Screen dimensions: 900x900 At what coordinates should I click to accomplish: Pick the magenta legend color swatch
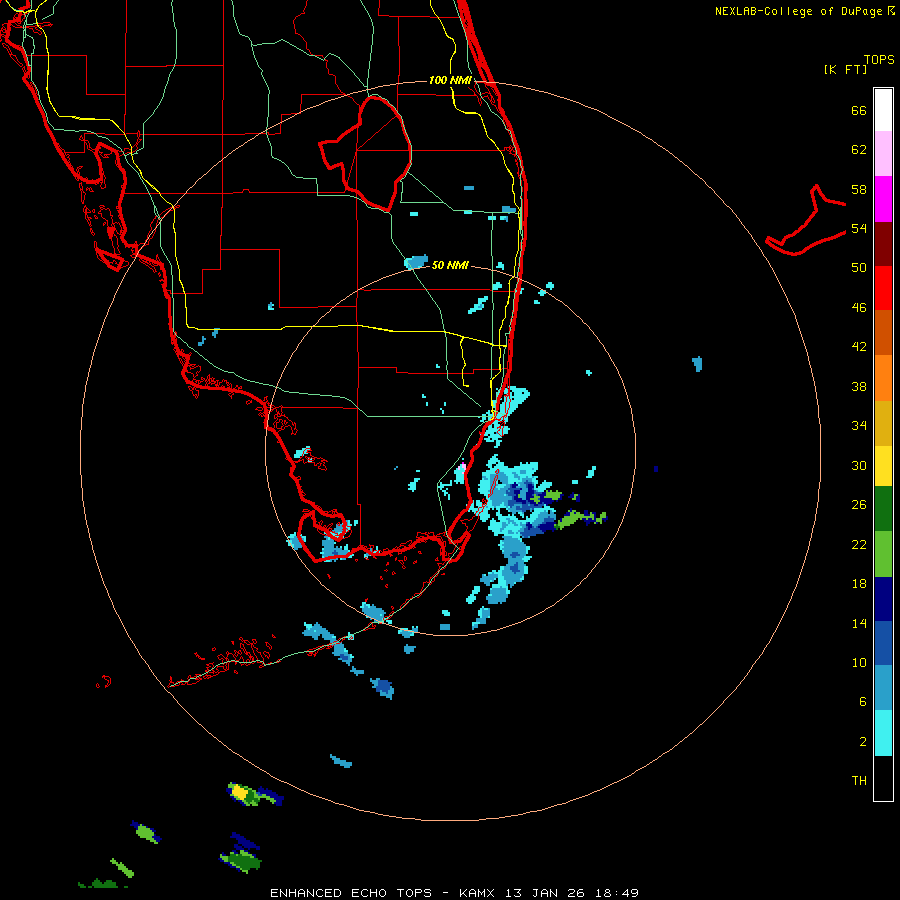tap(883, 199)
